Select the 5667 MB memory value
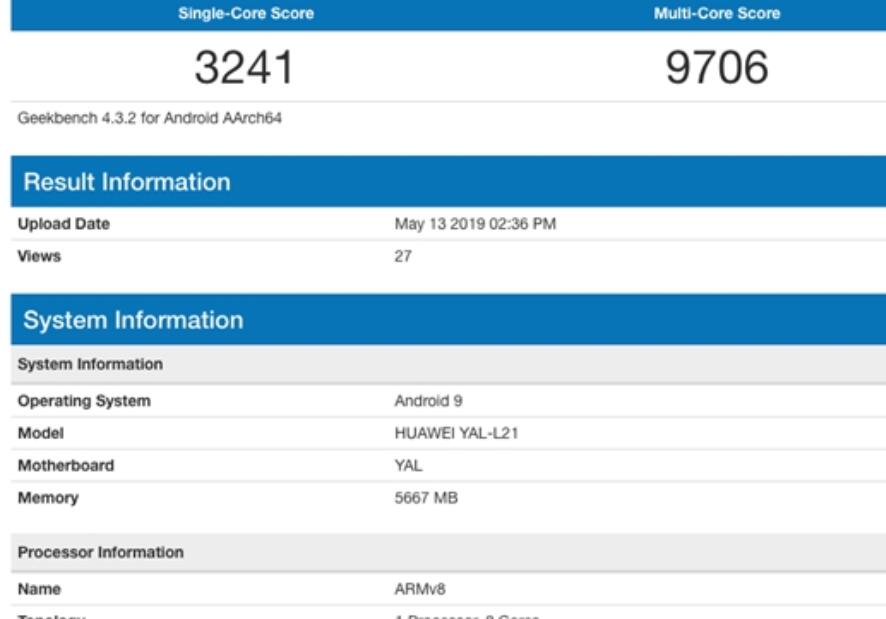Viewport: 886px width, 619px height. coord(426,497)
